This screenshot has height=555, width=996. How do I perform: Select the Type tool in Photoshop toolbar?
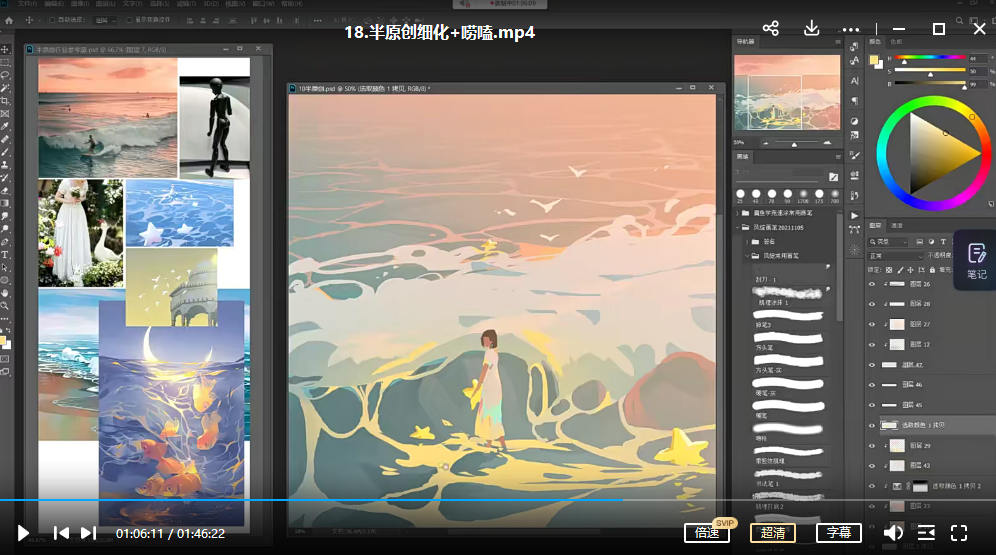[5, 255]
